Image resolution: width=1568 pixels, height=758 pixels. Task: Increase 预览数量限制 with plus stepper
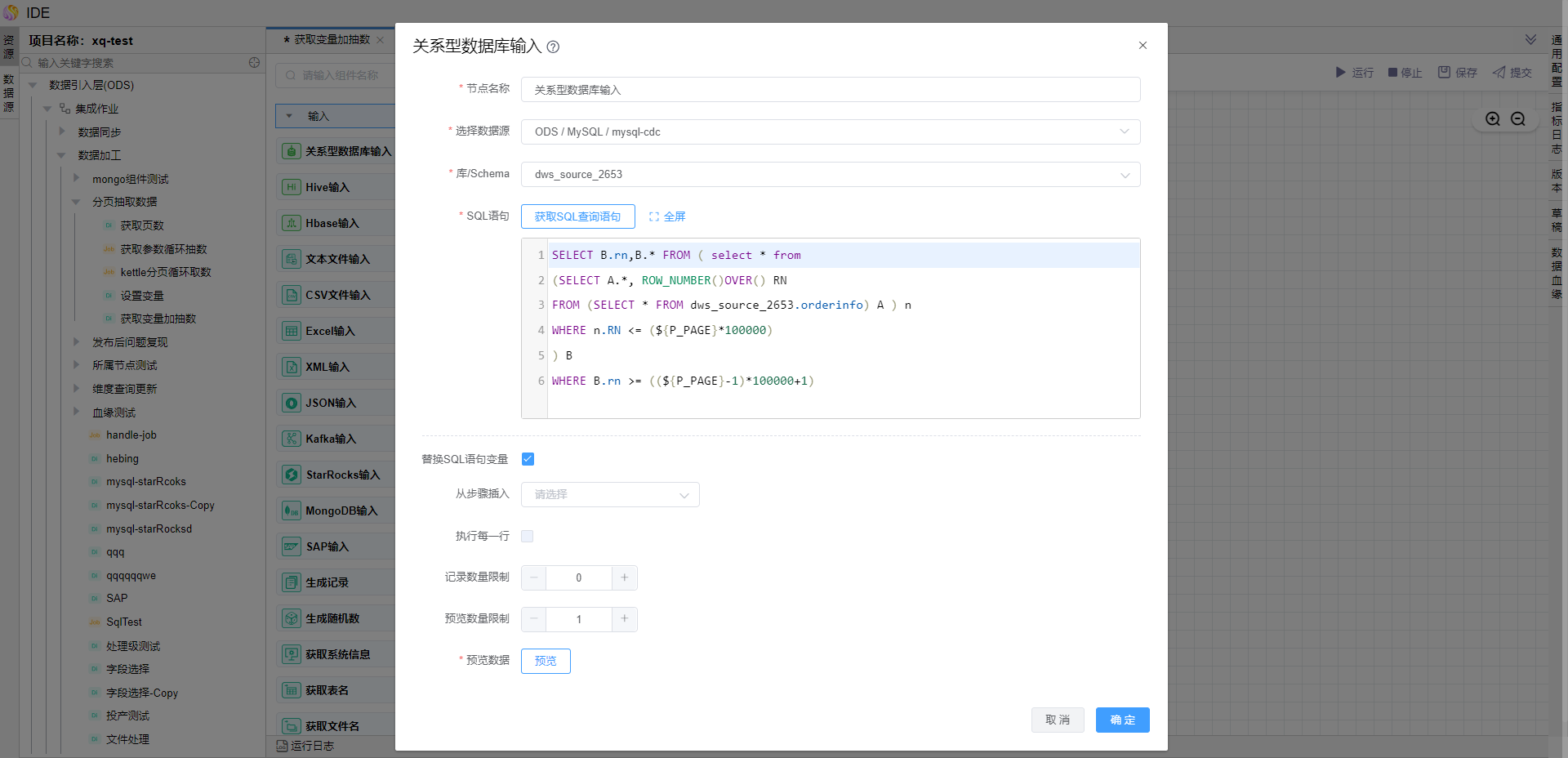[624, 619]
